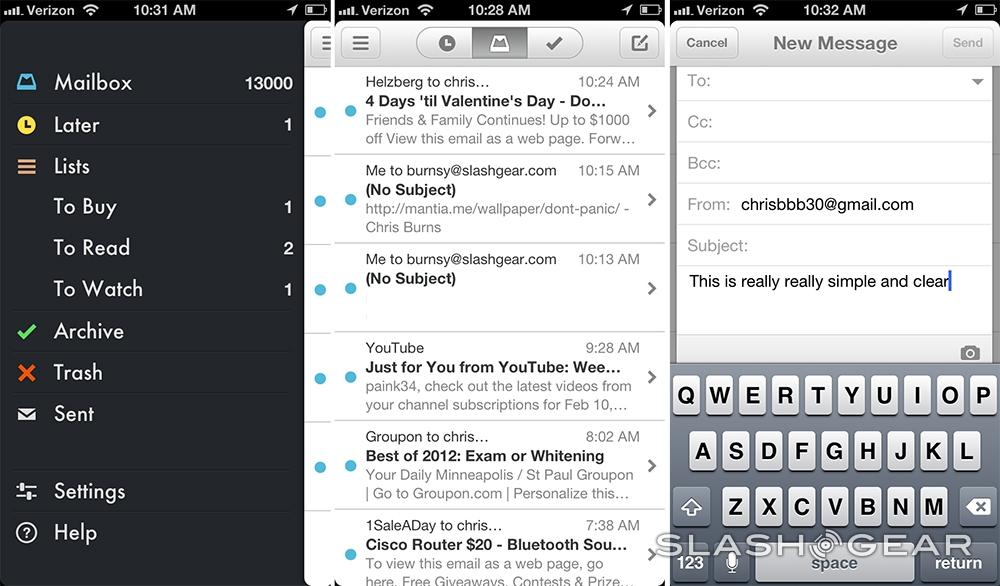
Task: Open the Mailbox inbox in sidebar
Action: (x=92, y=83)
